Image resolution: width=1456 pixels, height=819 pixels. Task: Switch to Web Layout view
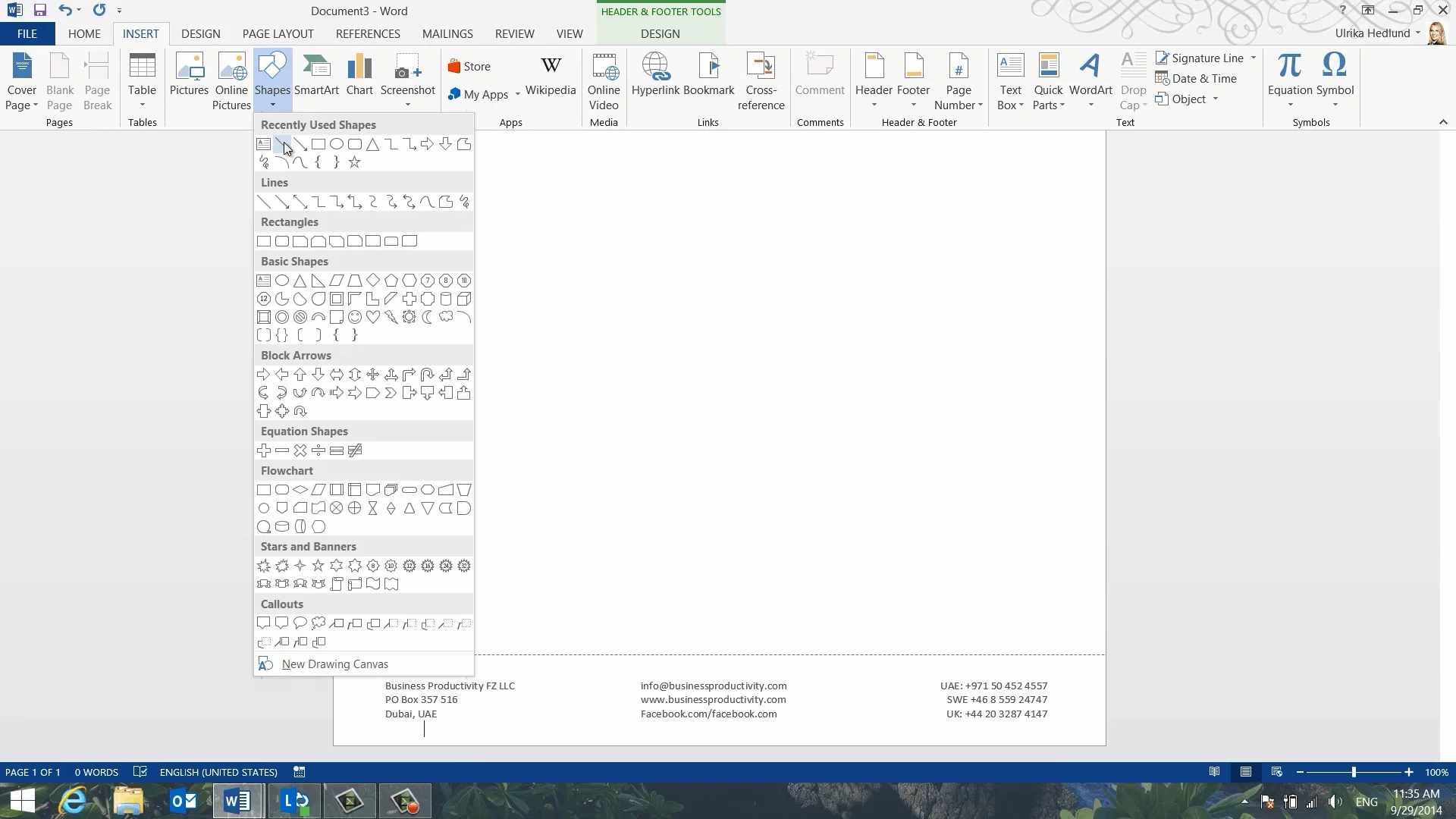coord(1276,772)
